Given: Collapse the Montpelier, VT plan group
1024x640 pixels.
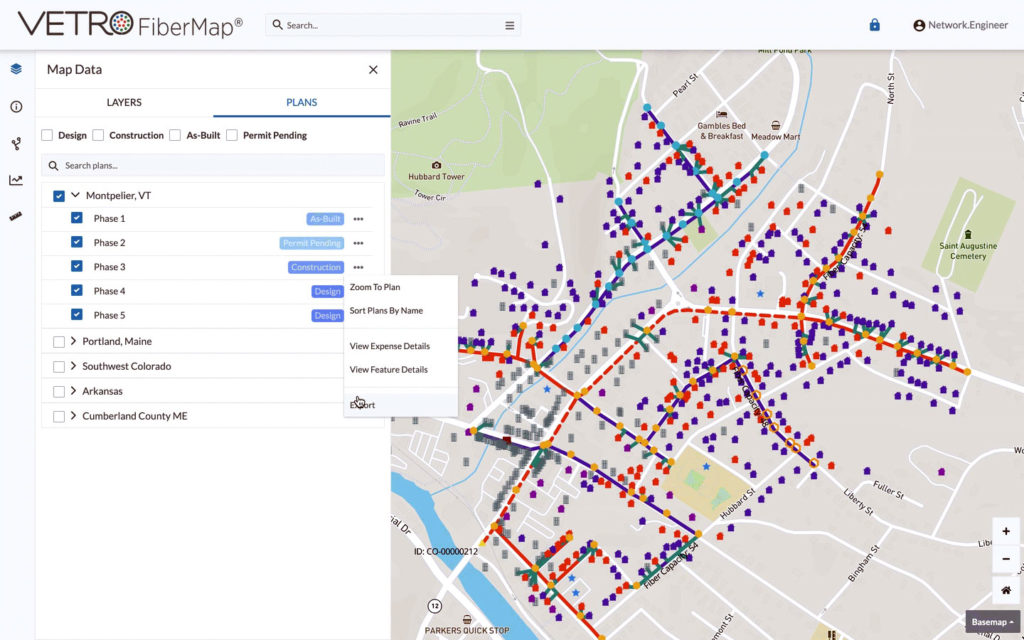Looking at the screenshot, I should coord(75,195).
